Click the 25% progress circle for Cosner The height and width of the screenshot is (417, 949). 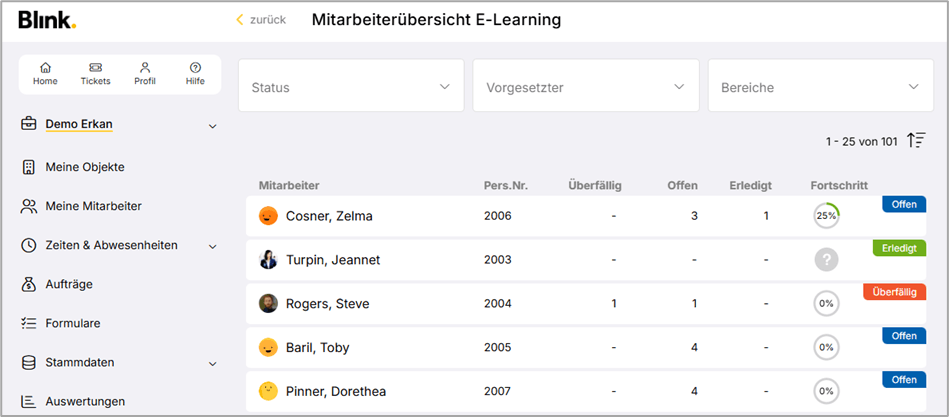pos(826,216)
